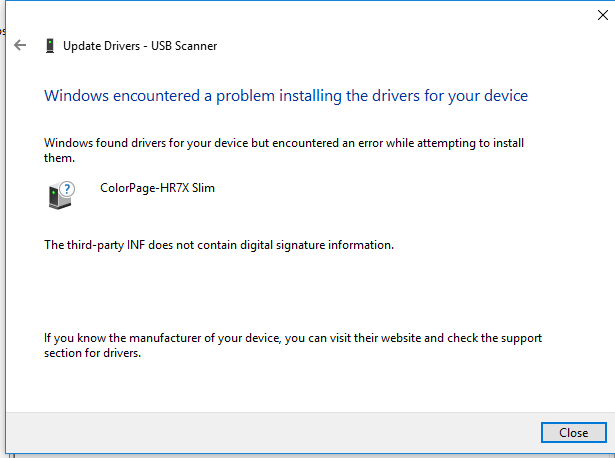Click the USB Scanner device icon in title
This screenshot has width=615, height=458.
click(x=50, y=45)
